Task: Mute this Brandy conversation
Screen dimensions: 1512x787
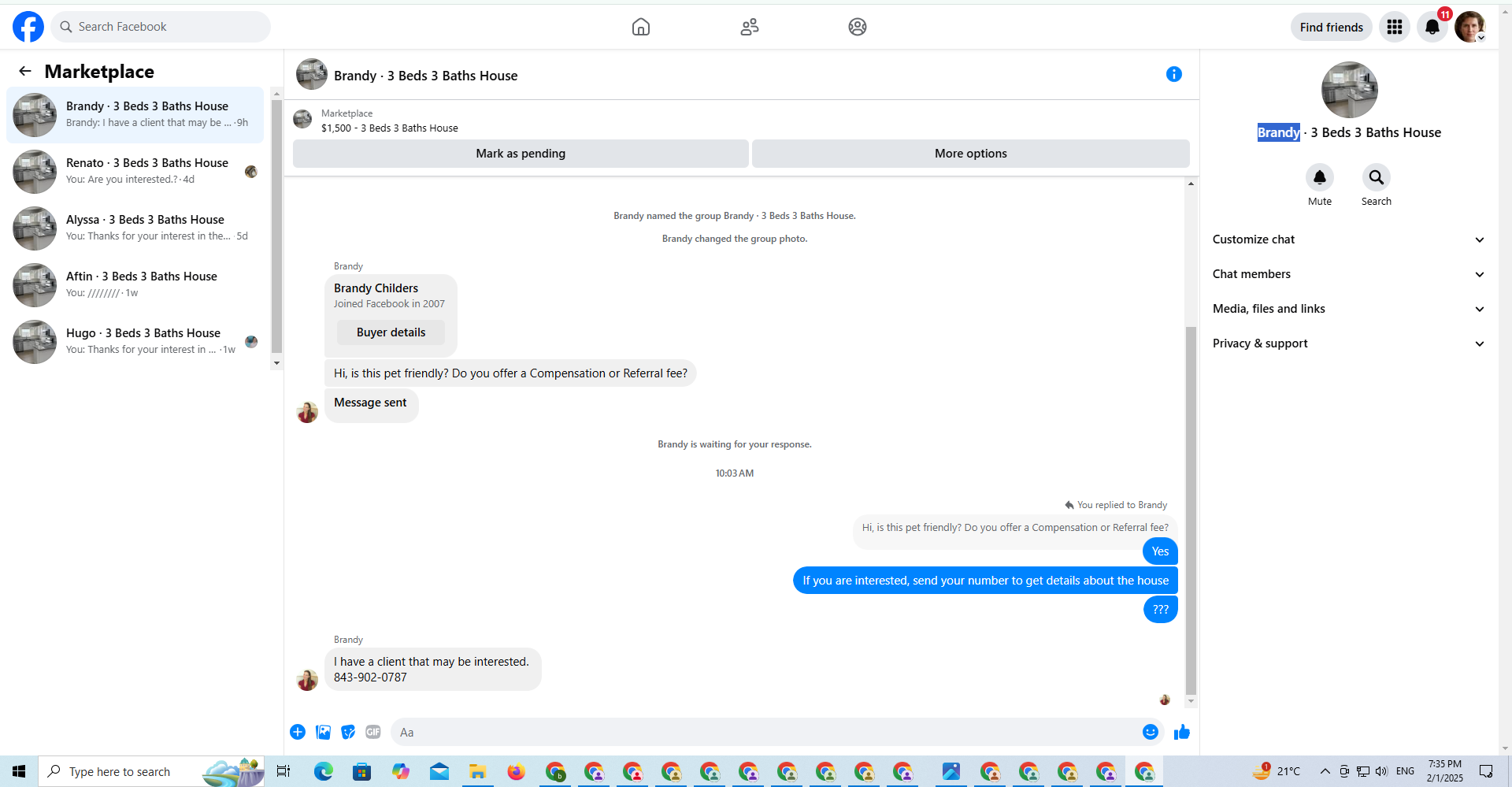Action: 1320,177
